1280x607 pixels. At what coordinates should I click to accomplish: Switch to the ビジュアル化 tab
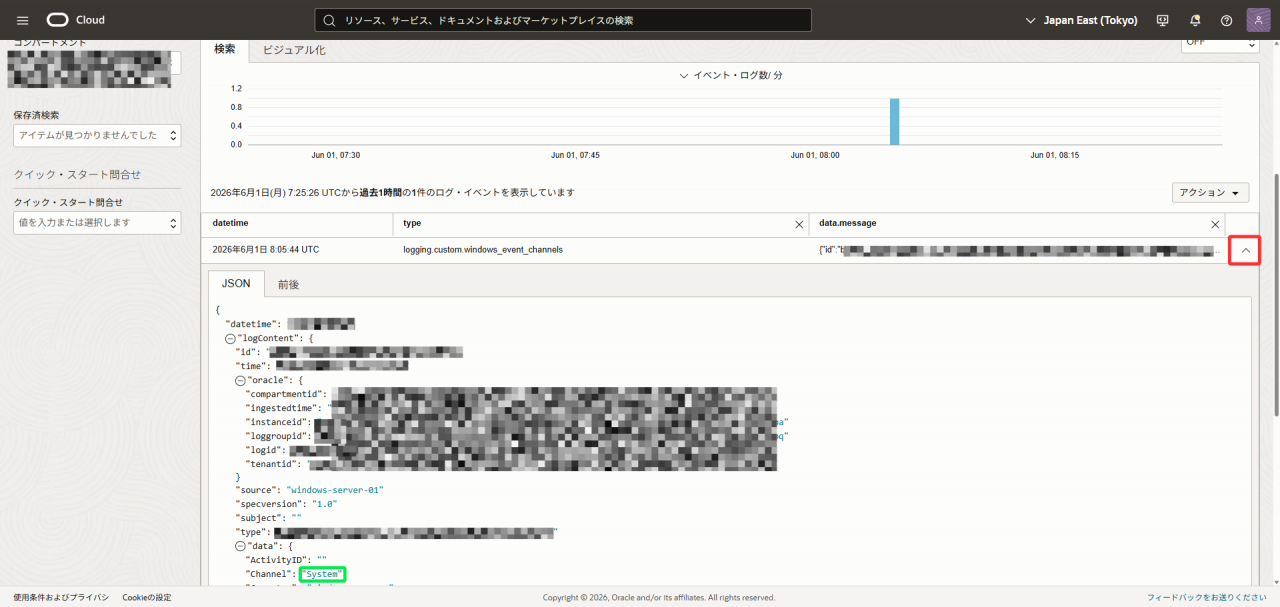pos(294,49)
